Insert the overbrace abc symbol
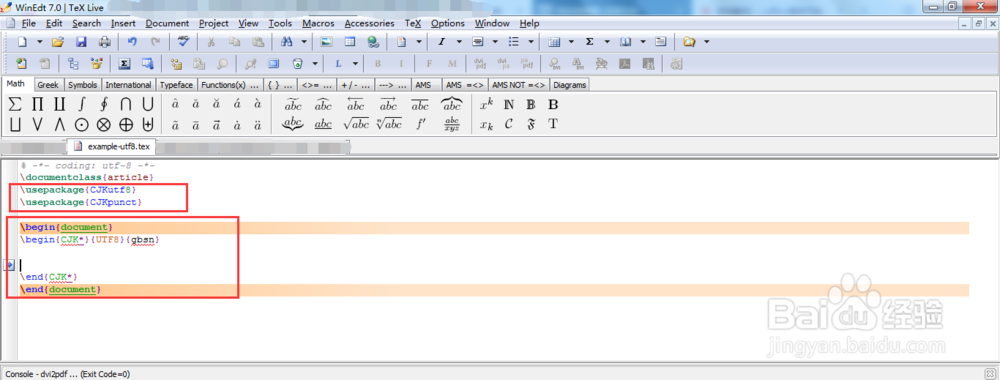Screen dimensions: 1000x380 tap(452, 105)
